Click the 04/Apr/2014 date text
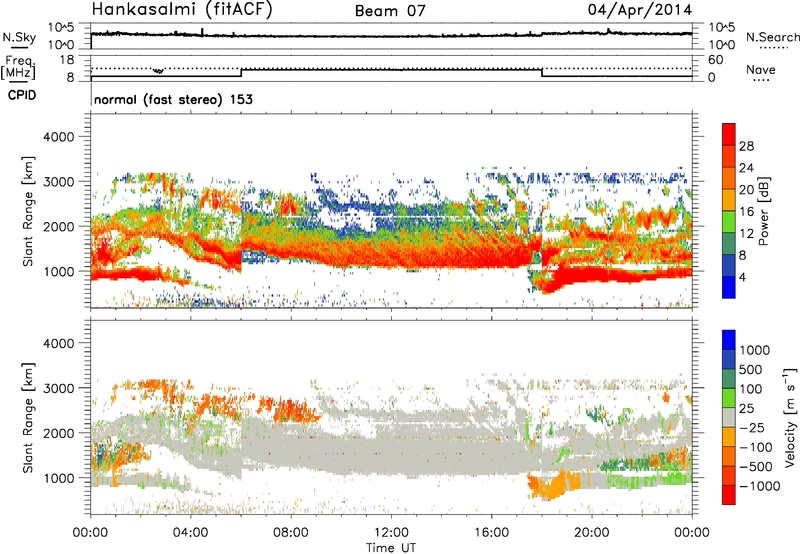 pyautogui.click(x=639, y=10)
